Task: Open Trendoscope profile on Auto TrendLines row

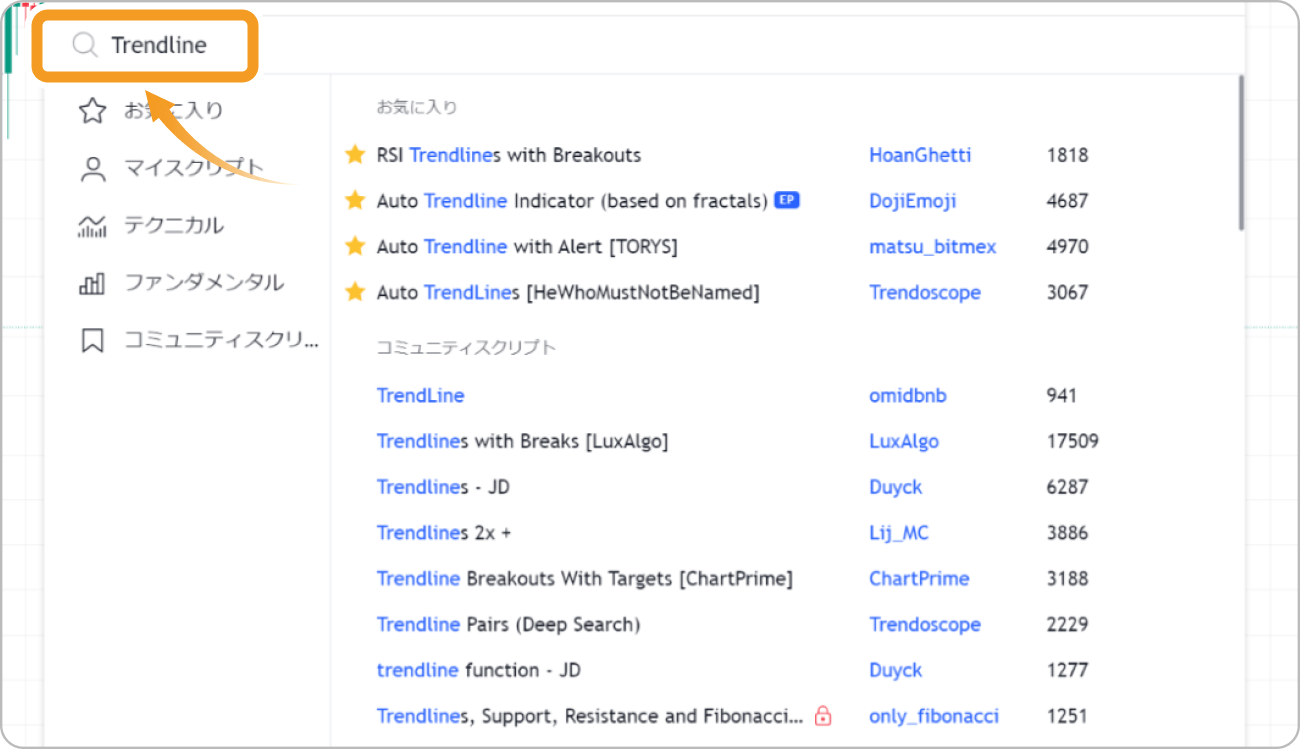Action: pos(925,293)
